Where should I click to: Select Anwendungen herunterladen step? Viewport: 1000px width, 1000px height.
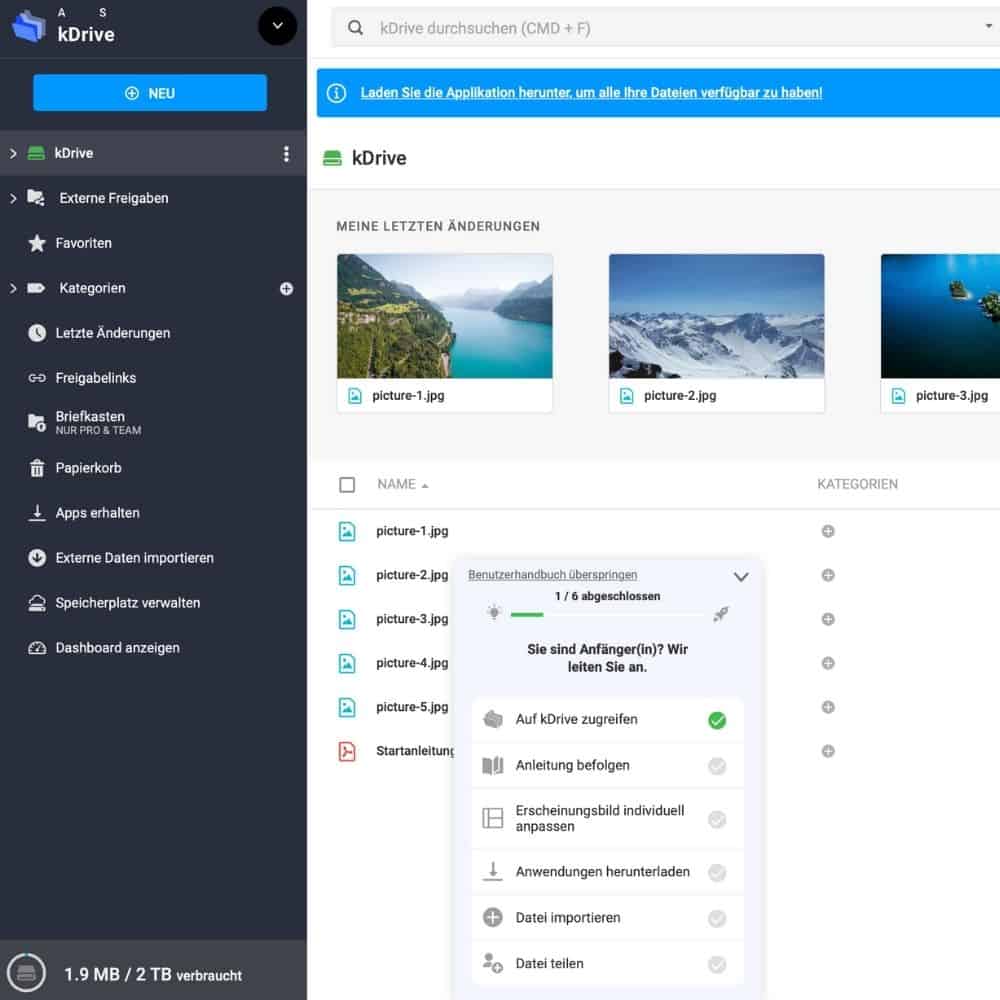click(x=607, y=872)
